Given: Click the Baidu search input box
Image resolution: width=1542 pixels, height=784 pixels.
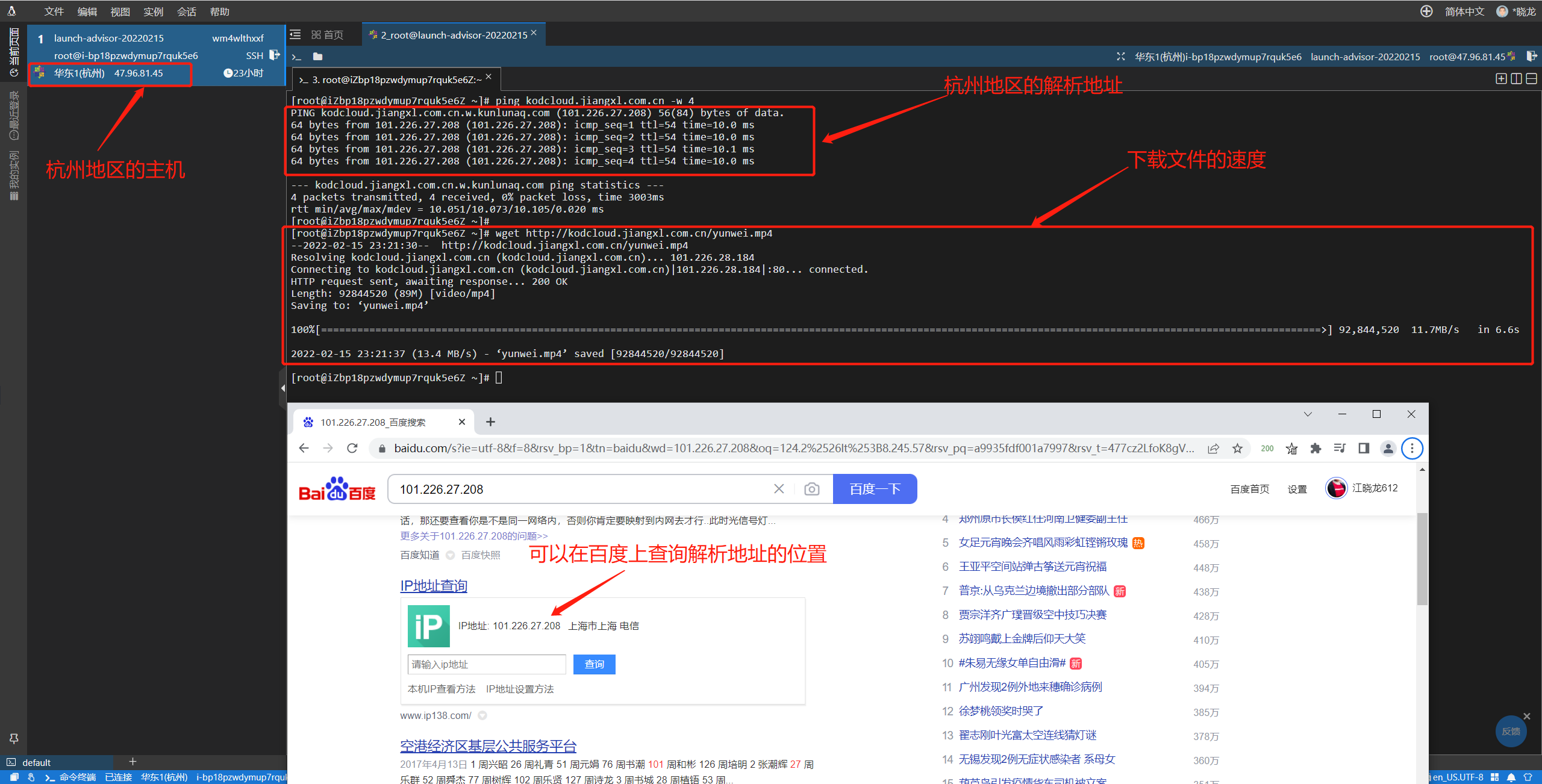Looking at the screenshot, I should point(581,489).
